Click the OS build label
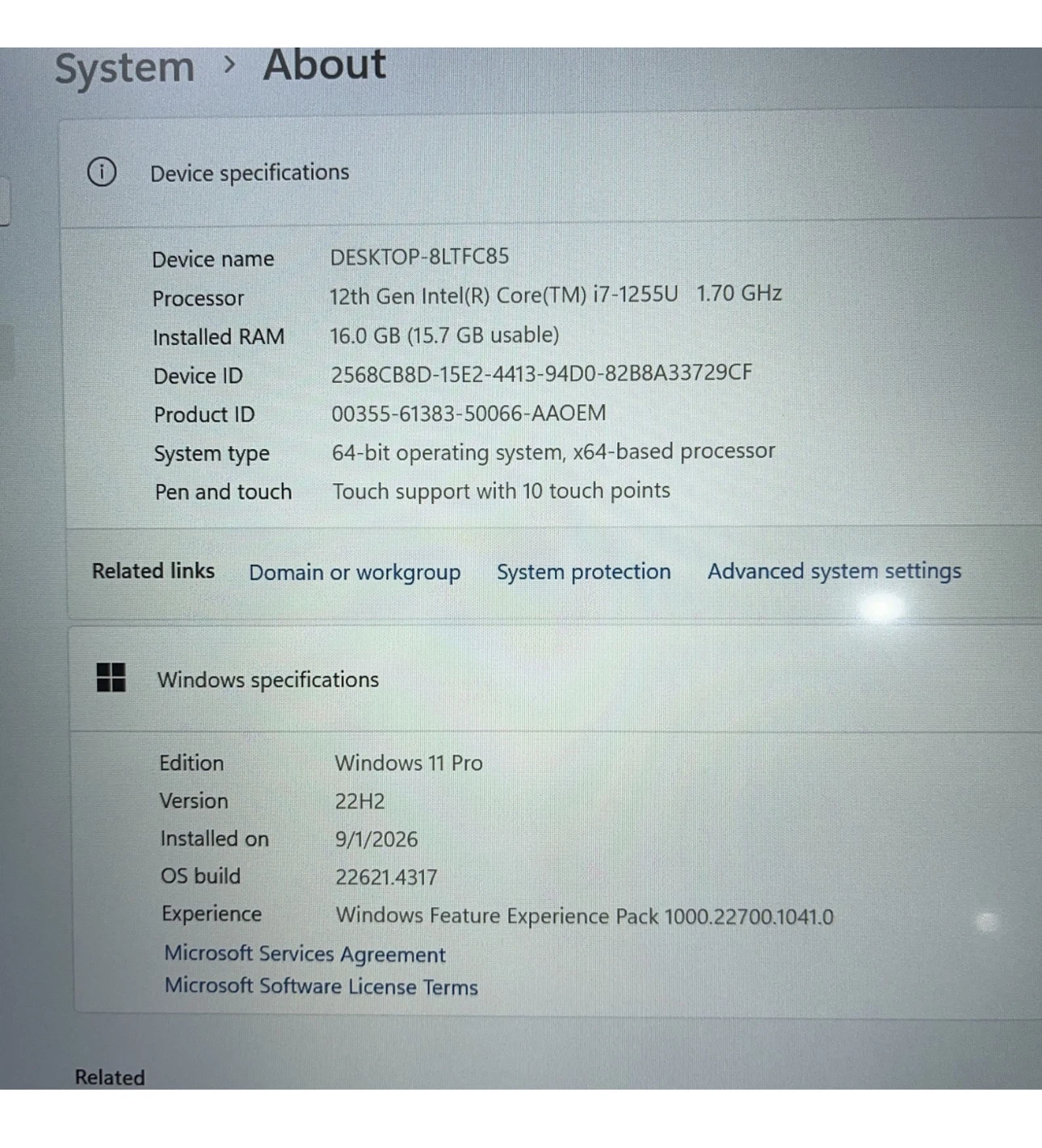Image resolution: width=1042 pixels, height=1148 pixels. pyautogui.click(x=200, y=877)
